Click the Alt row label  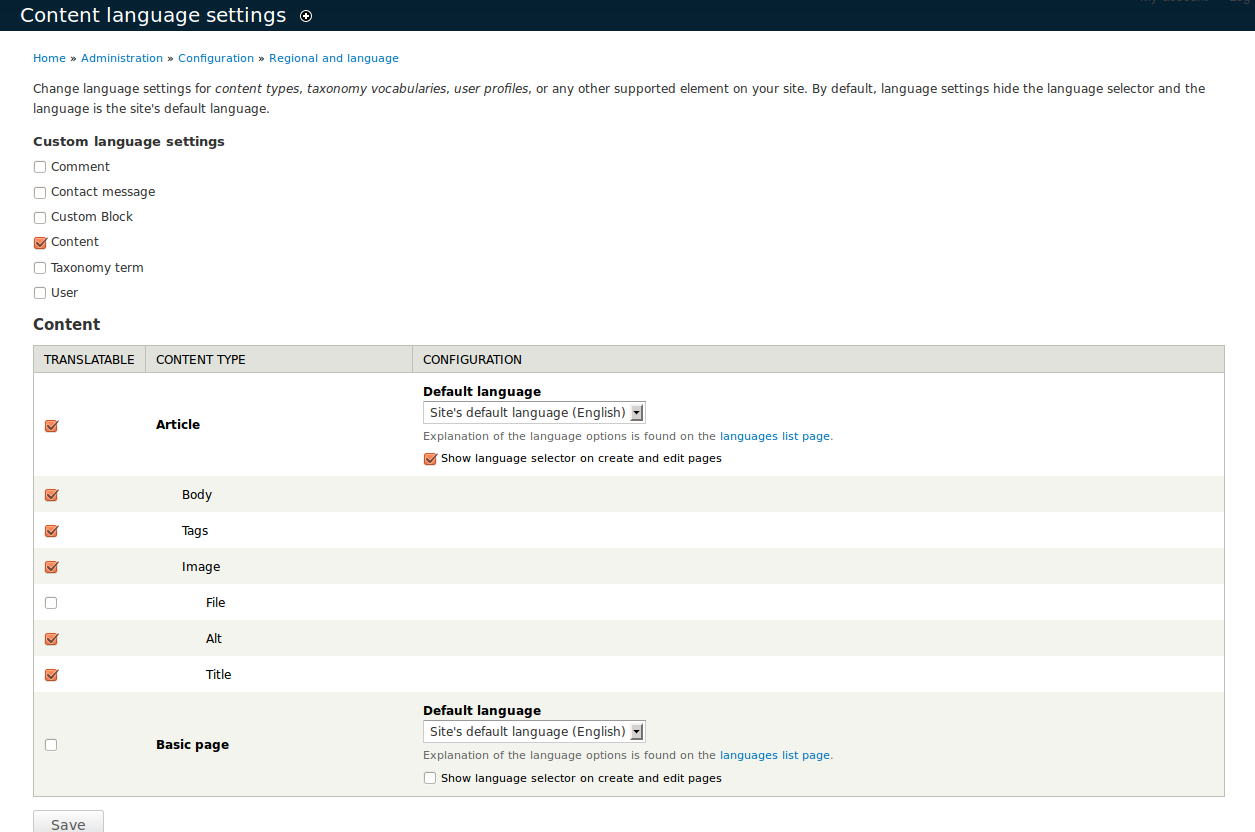(x=214, y=639)
